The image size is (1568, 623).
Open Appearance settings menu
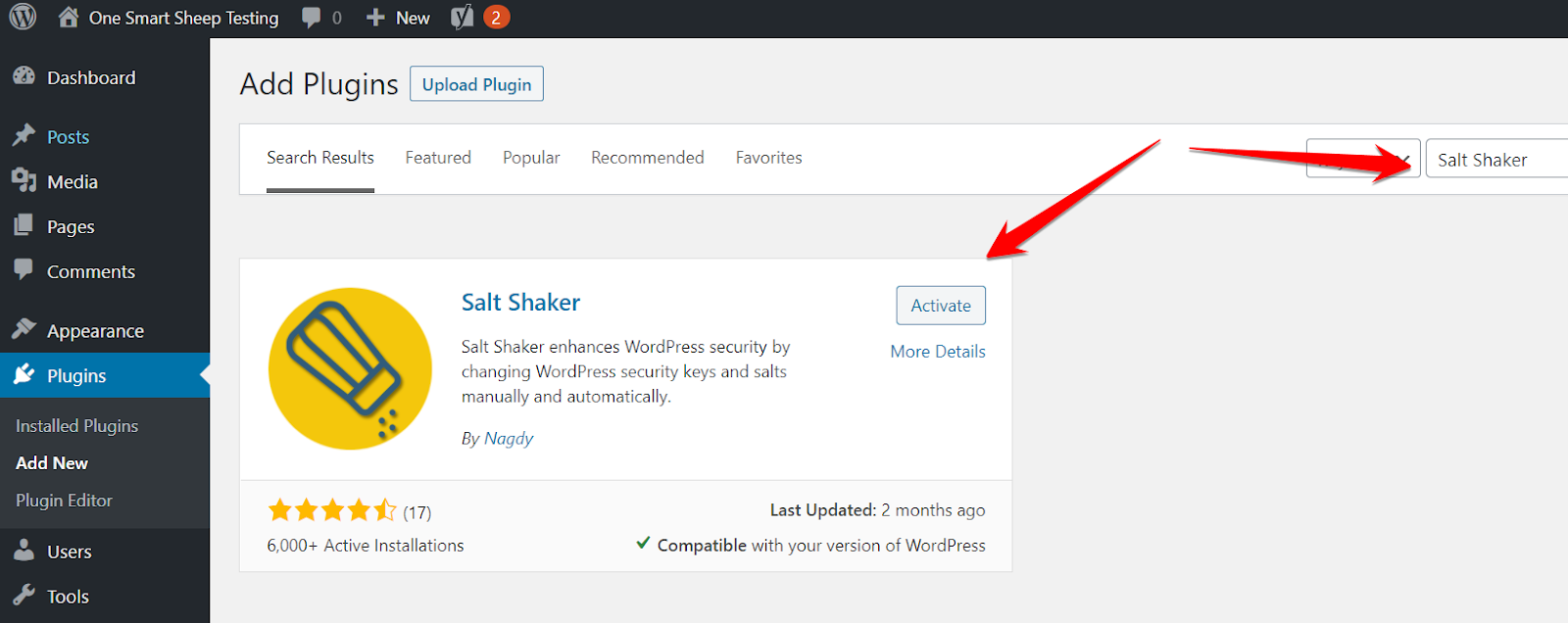coord(95,331)
